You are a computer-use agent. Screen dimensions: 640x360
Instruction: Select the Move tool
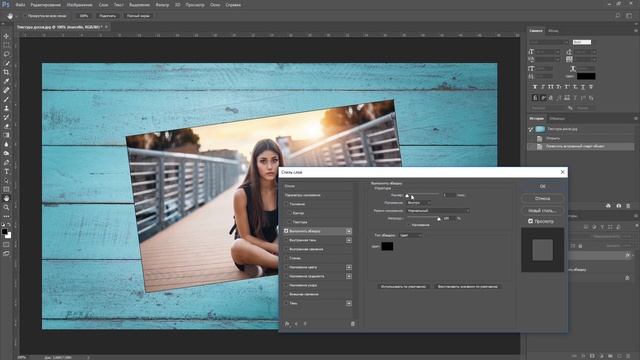coord(6,36)
